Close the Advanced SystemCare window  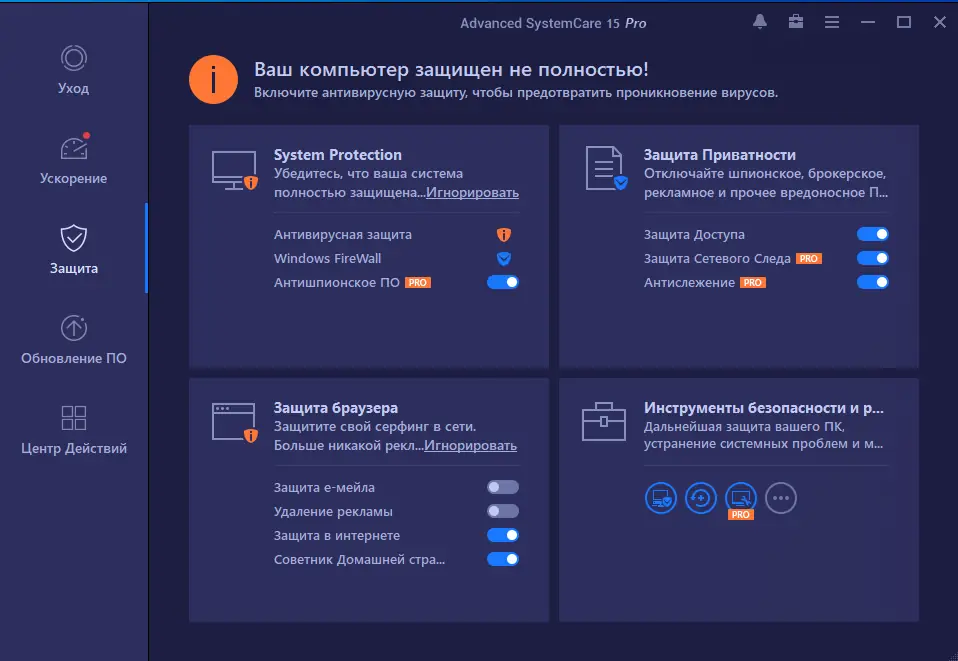point(940,22)
